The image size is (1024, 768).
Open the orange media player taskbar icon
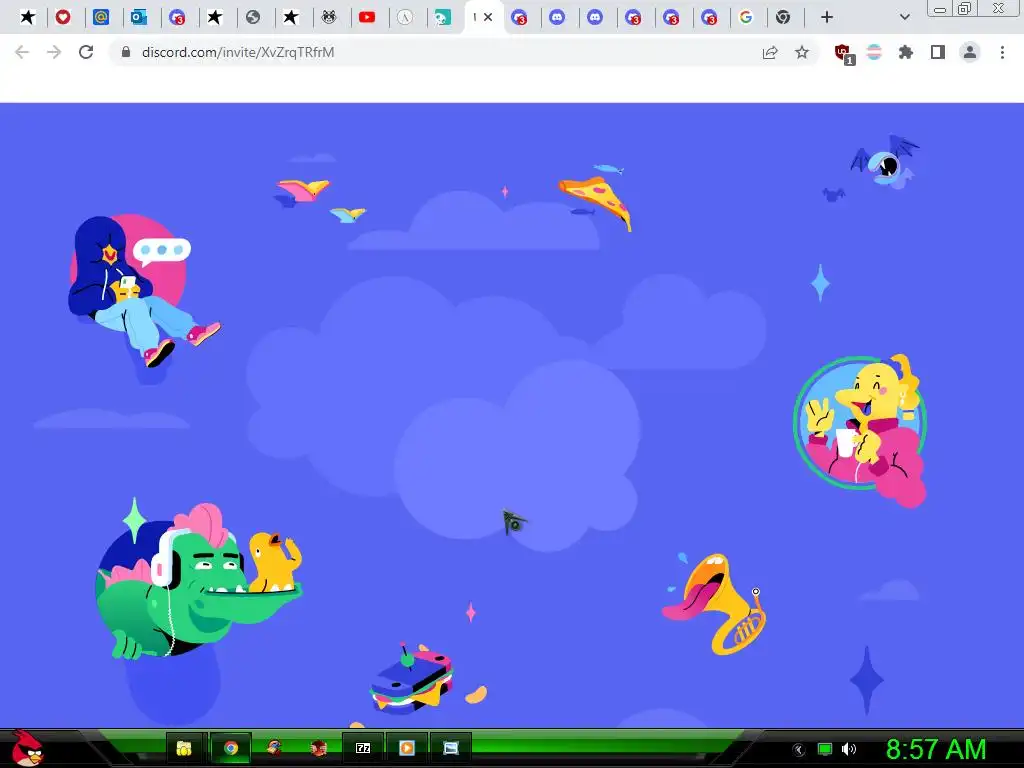pos(407,748)
